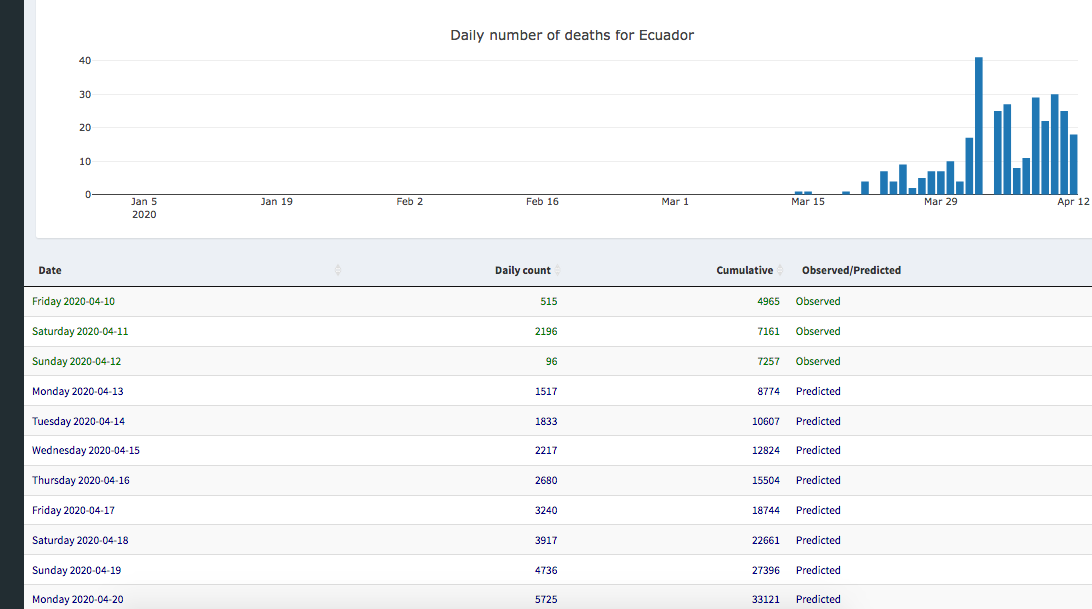Click the Date column header text
The width and height of the screenshot is (1092, 609).
tap(50, 270)
